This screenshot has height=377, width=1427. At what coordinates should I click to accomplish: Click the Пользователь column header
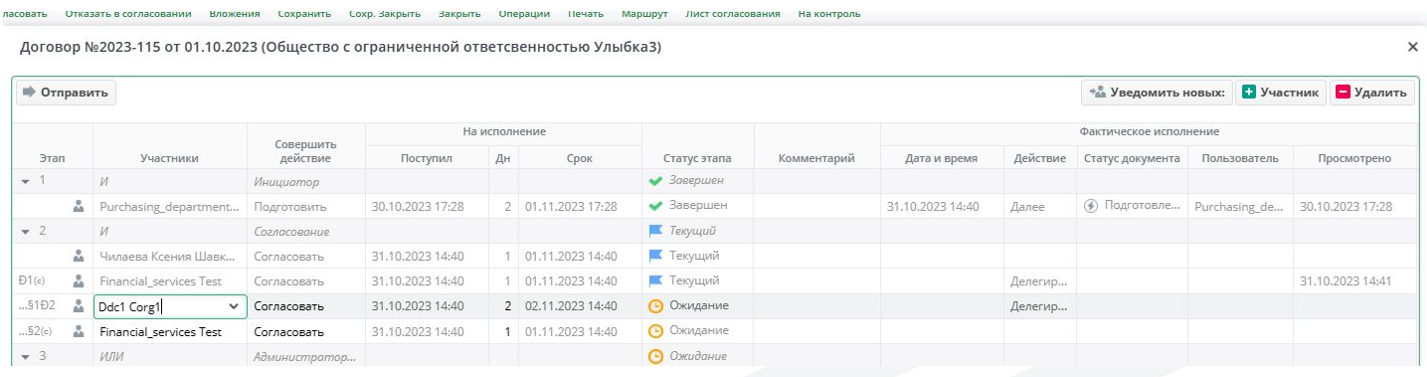(x=1240, y=158)
